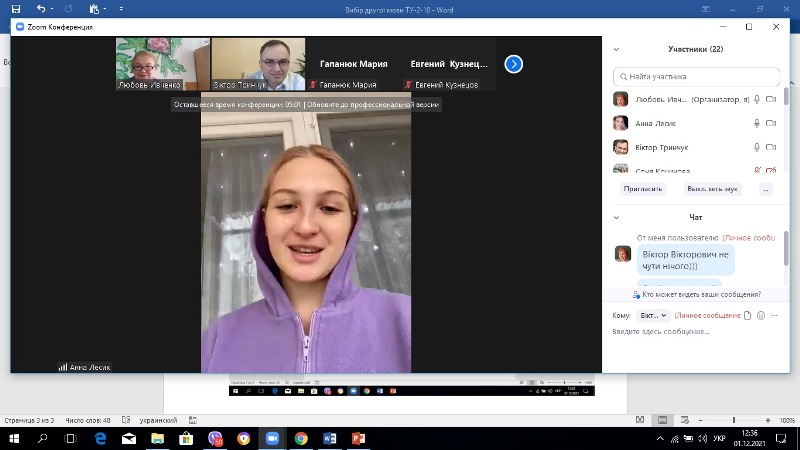Open File Explorer from taskbar

click(158, 439)
